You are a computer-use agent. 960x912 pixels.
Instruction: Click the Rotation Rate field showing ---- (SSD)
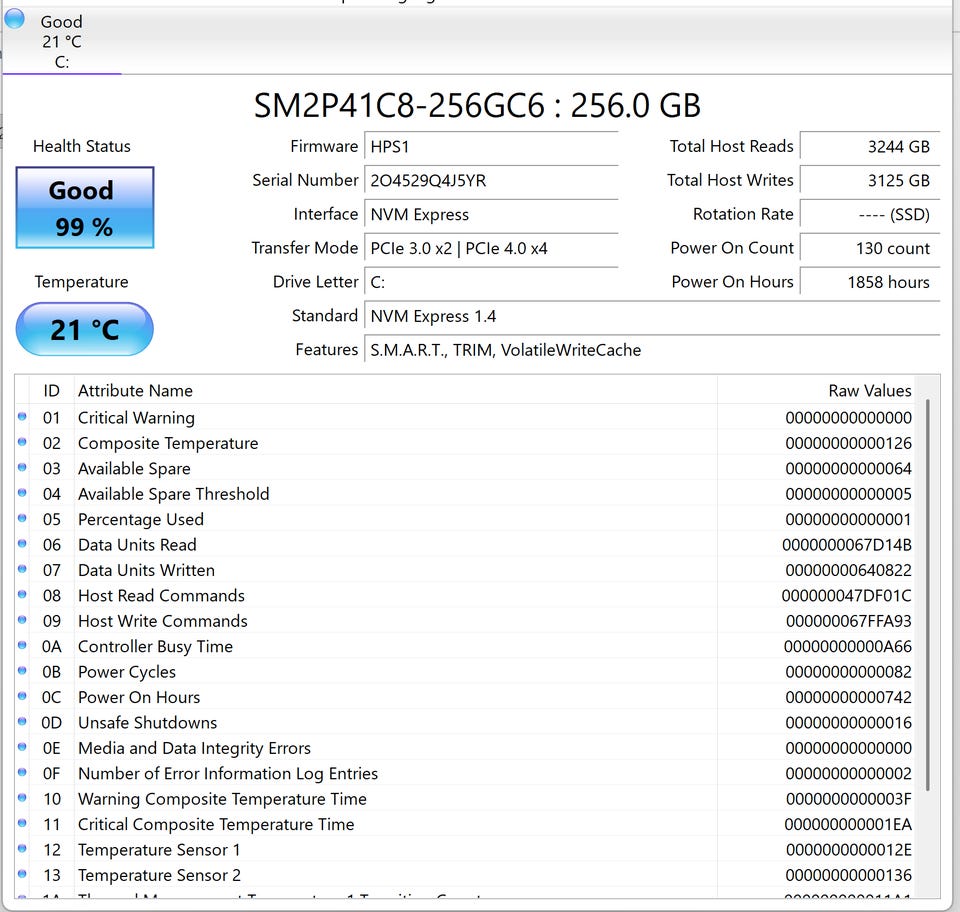click(870, 215)
